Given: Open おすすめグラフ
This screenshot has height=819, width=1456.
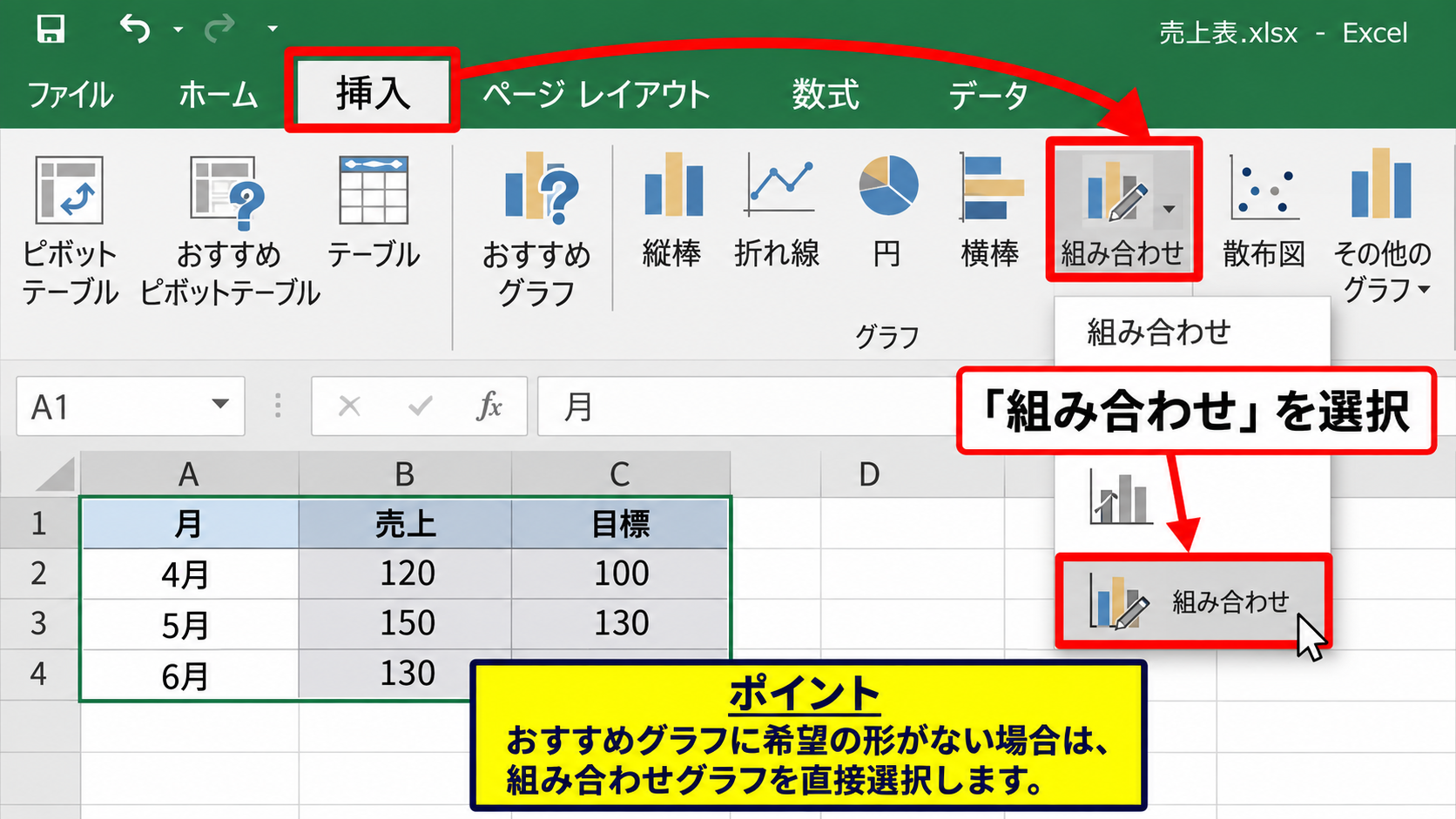Looking at the screenshot, I should coord(536,231).
